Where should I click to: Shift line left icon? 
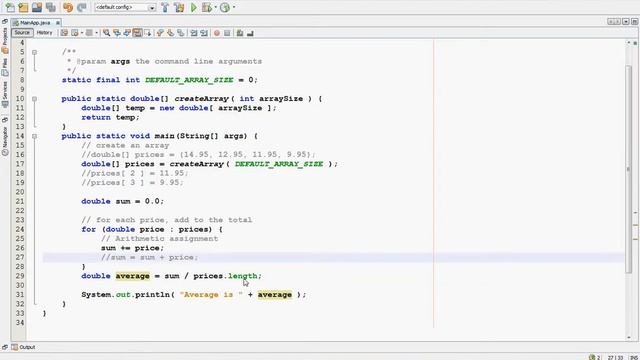click(193, 33)
